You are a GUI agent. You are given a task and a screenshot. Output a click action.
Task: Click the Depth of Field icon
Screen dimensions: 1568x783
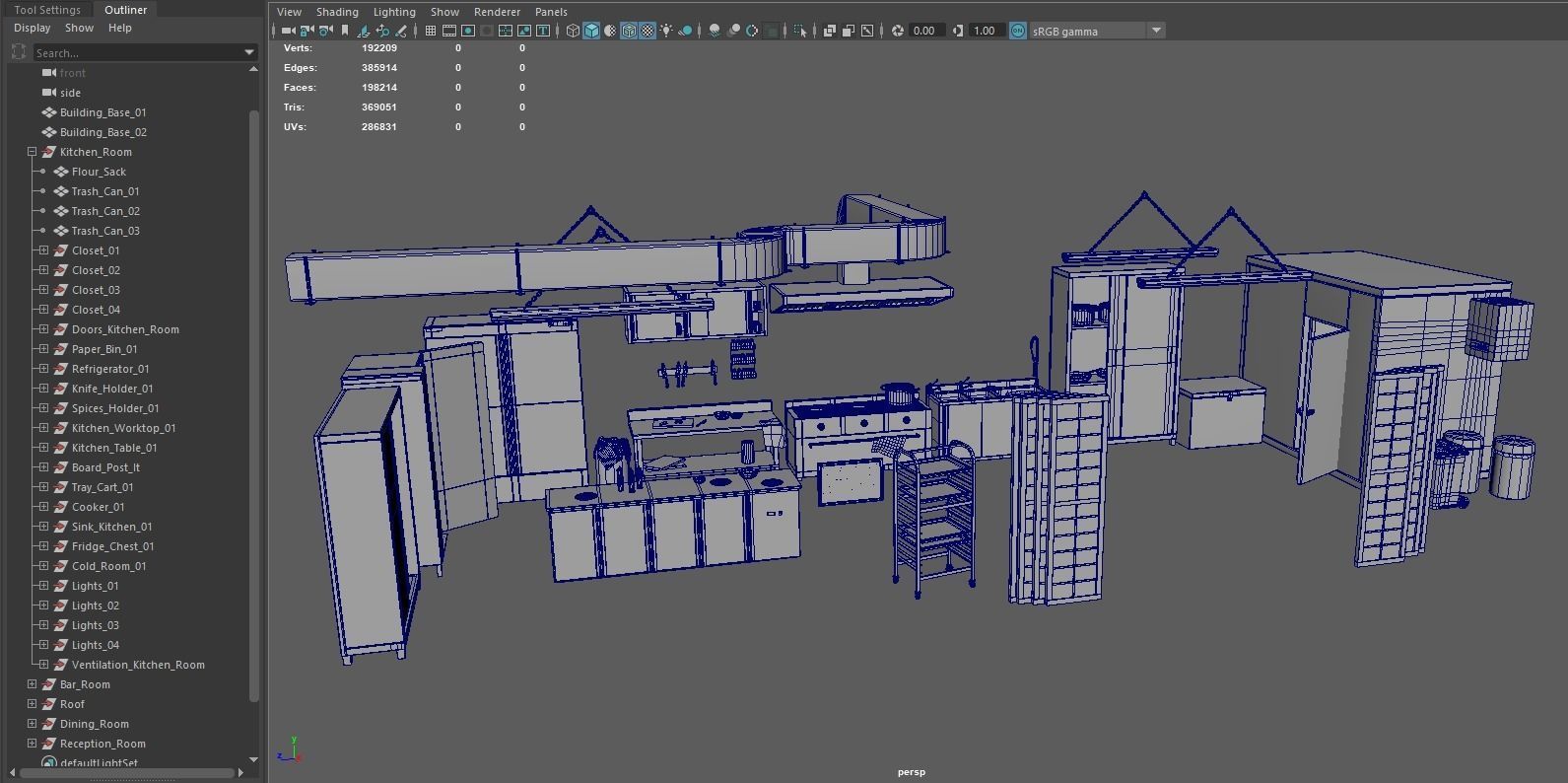772,31
